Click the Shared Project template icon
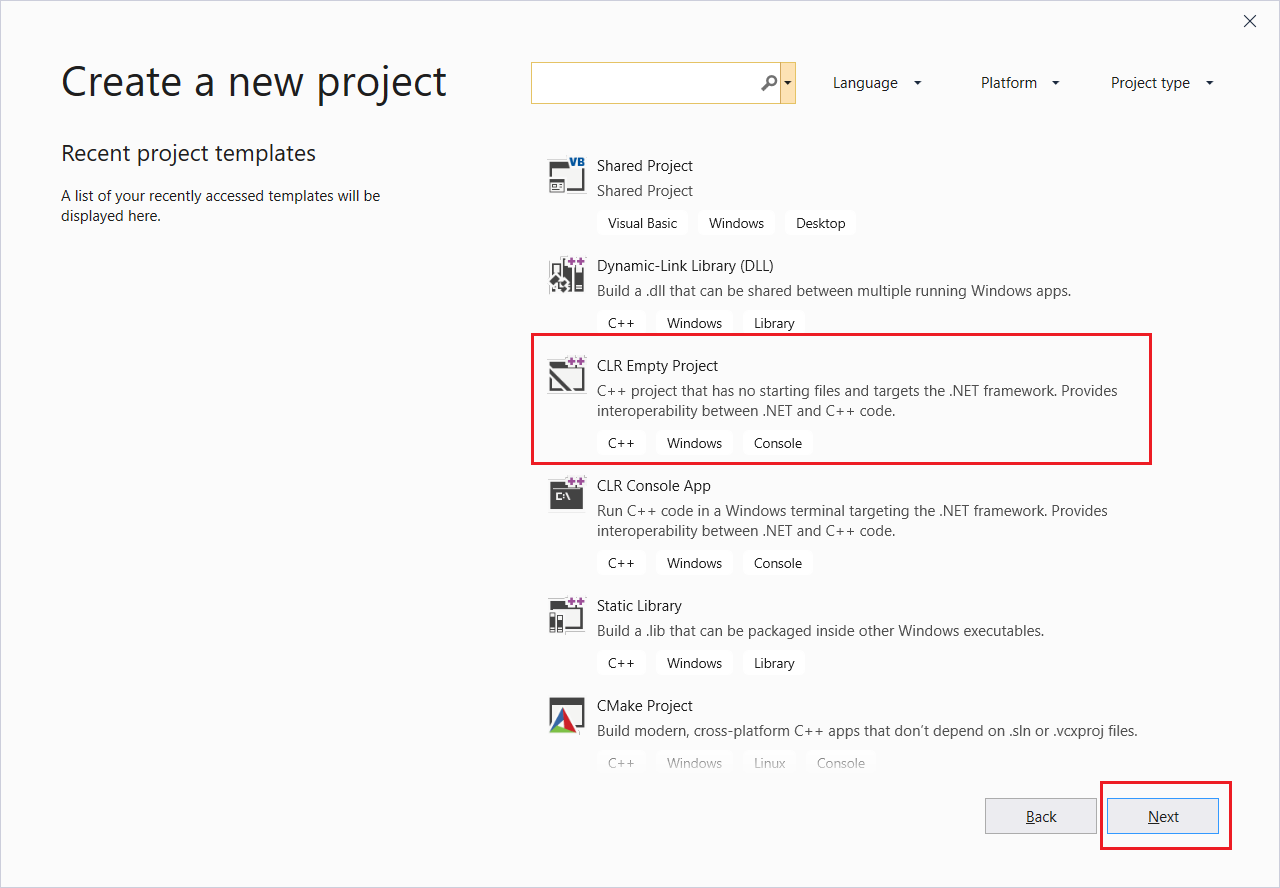The width and height of the screenshot is (1280, 888). 566,176
